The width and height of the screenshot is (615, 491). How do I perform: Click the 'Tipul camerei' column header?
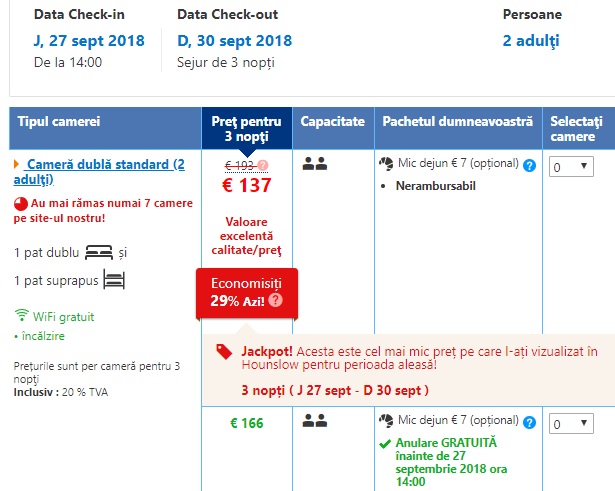59,122
